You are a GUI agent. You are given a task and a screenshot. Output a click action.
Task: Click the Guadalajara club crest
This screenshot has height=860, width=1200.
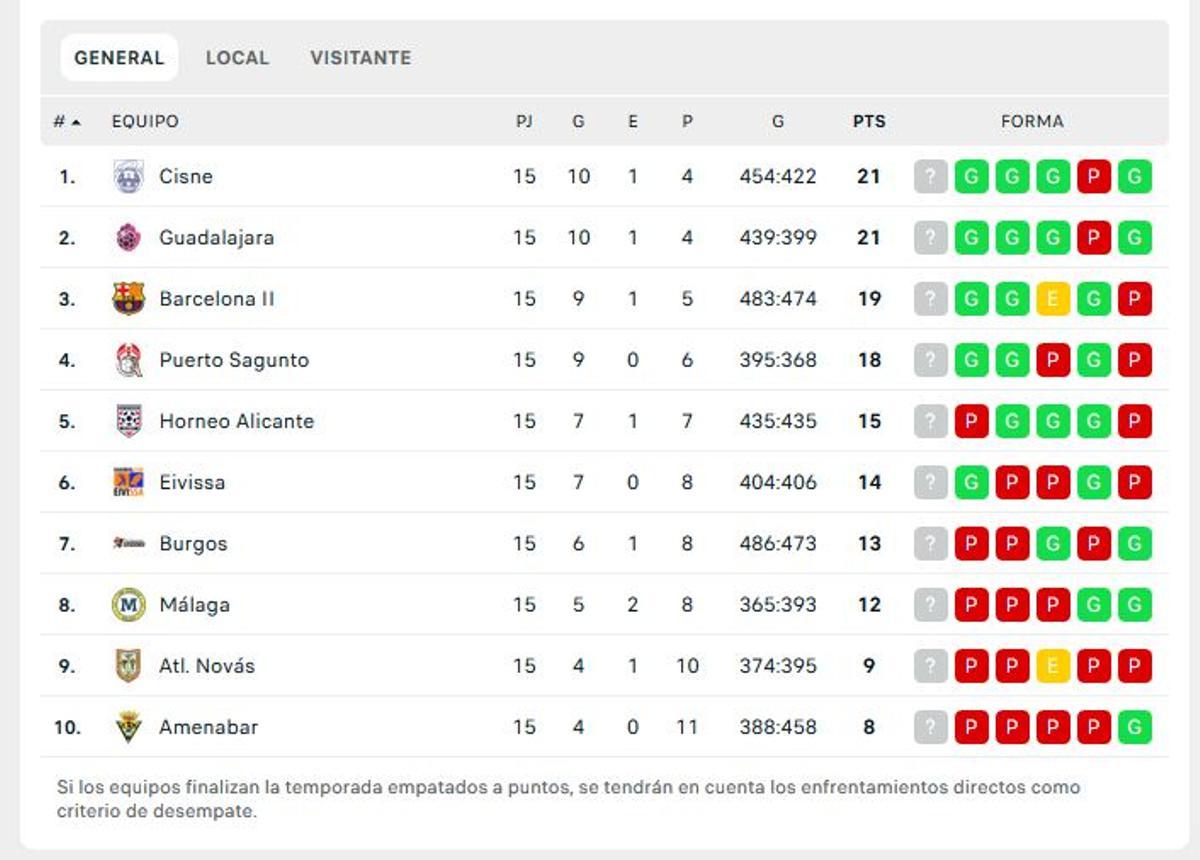point(129,237)
